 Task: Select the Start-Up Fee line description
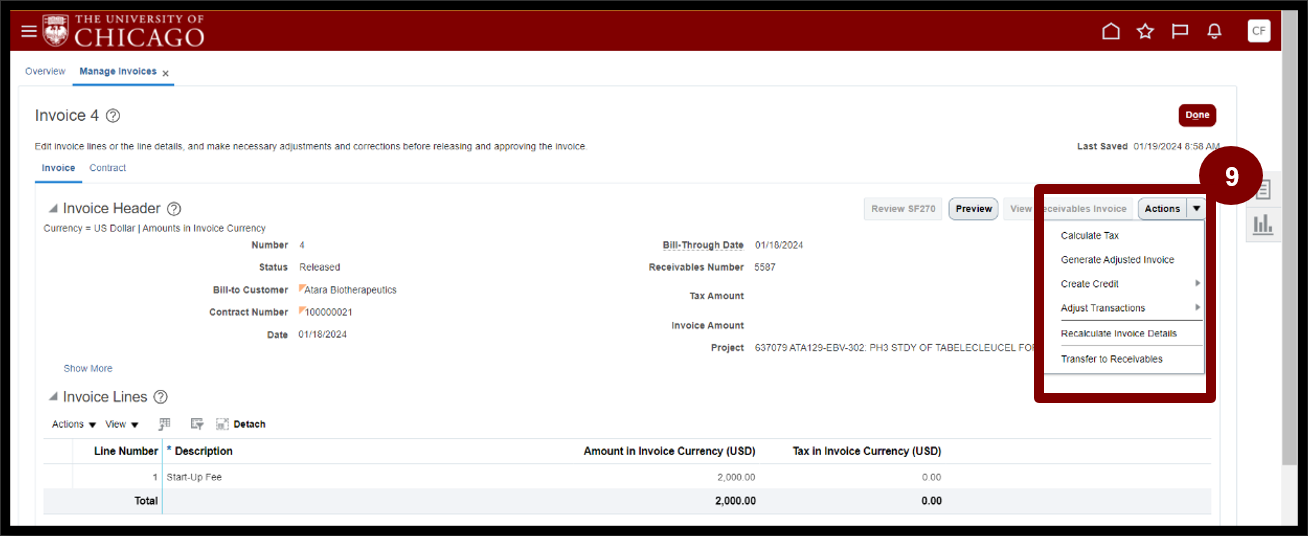coord(194,478)
